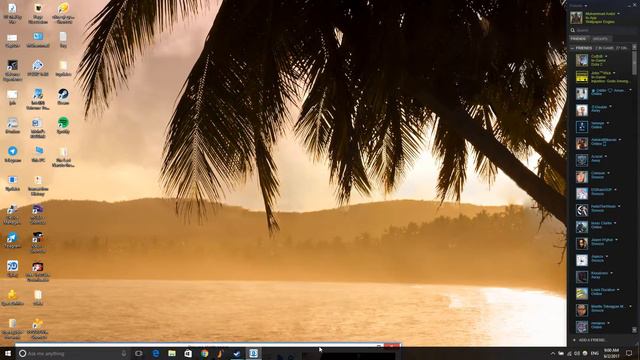Open File Explorer from the taskbar
640x360 pixels.
(x=172, y=353)
